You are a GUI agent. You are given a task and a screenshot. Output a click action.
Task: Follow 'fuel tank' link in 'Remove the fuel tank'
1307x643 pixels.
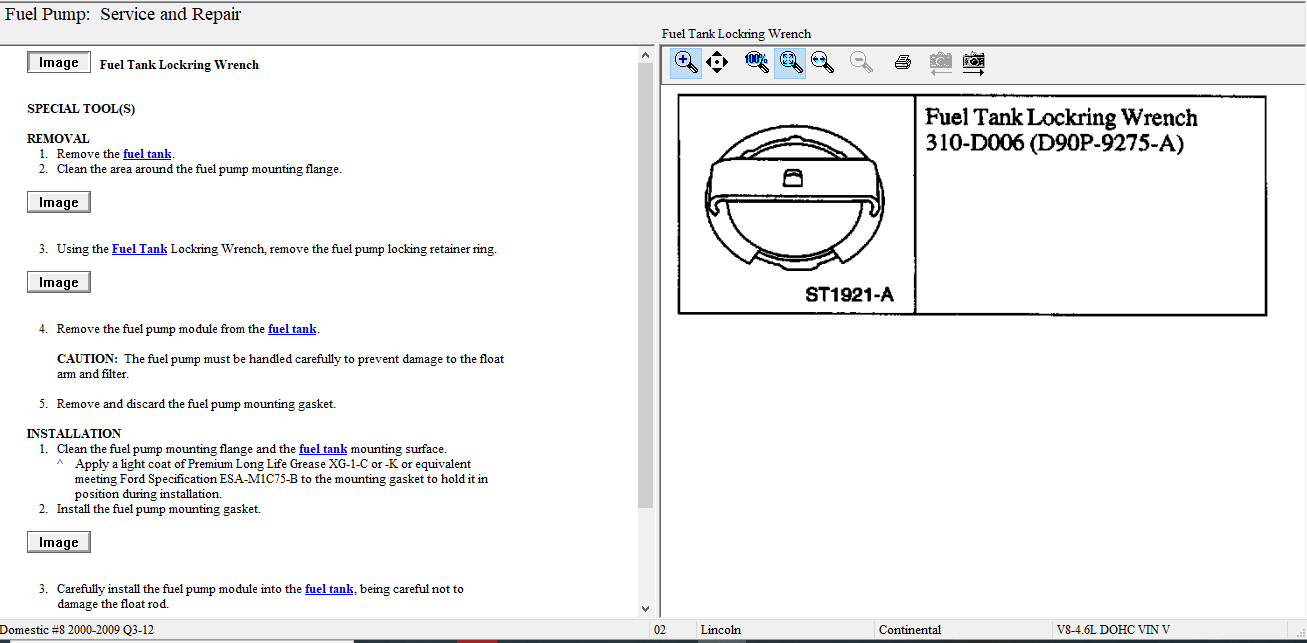click(x=147, y=154)
